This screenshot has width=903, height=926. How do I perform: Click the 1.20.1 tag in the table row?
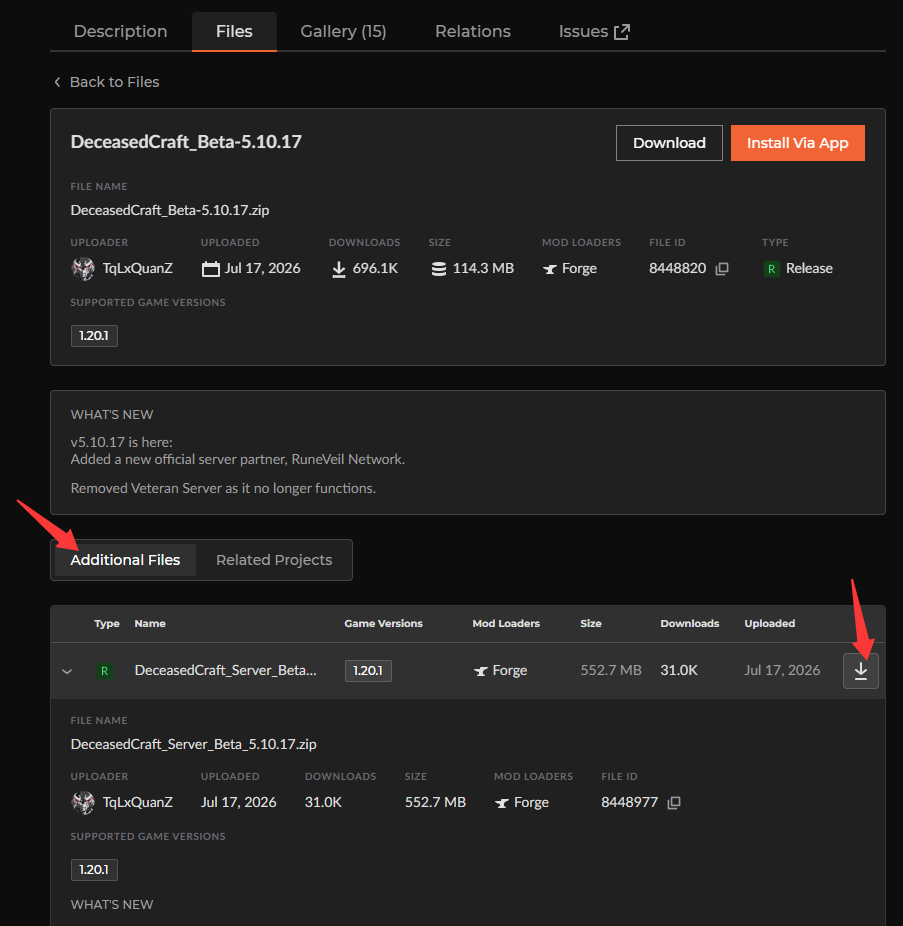368,671
